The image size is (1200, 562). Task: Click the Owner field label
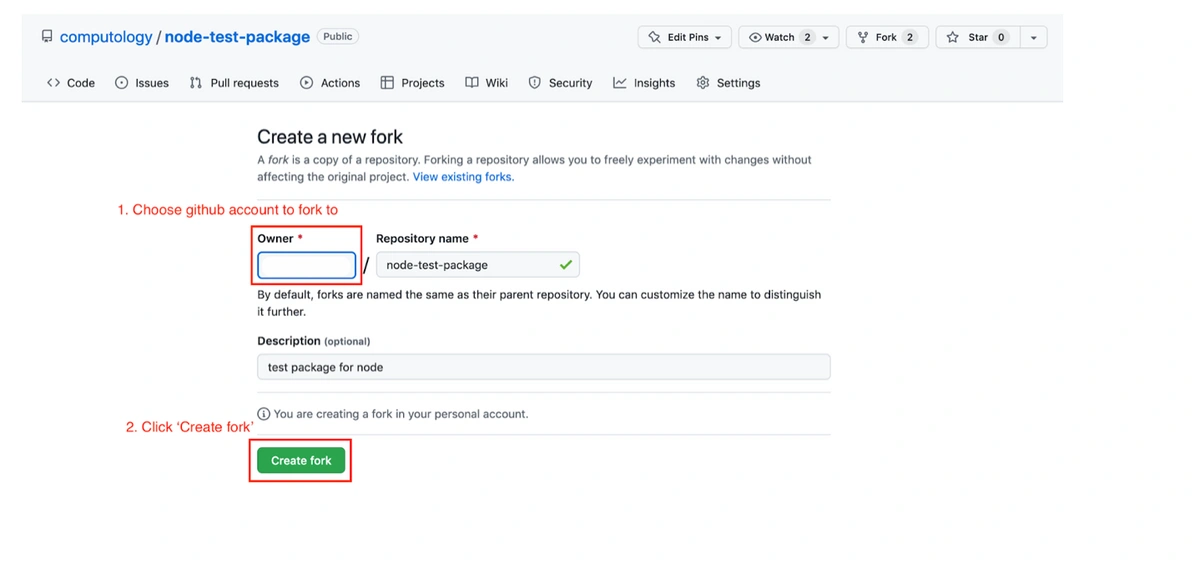pyautogui.click(x=280, y=239)
